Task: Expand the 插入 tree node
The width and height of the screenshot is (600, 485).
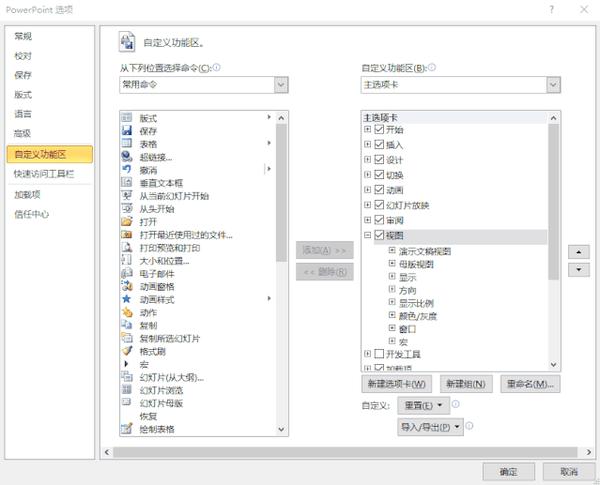Action: (x=367, y=144)
